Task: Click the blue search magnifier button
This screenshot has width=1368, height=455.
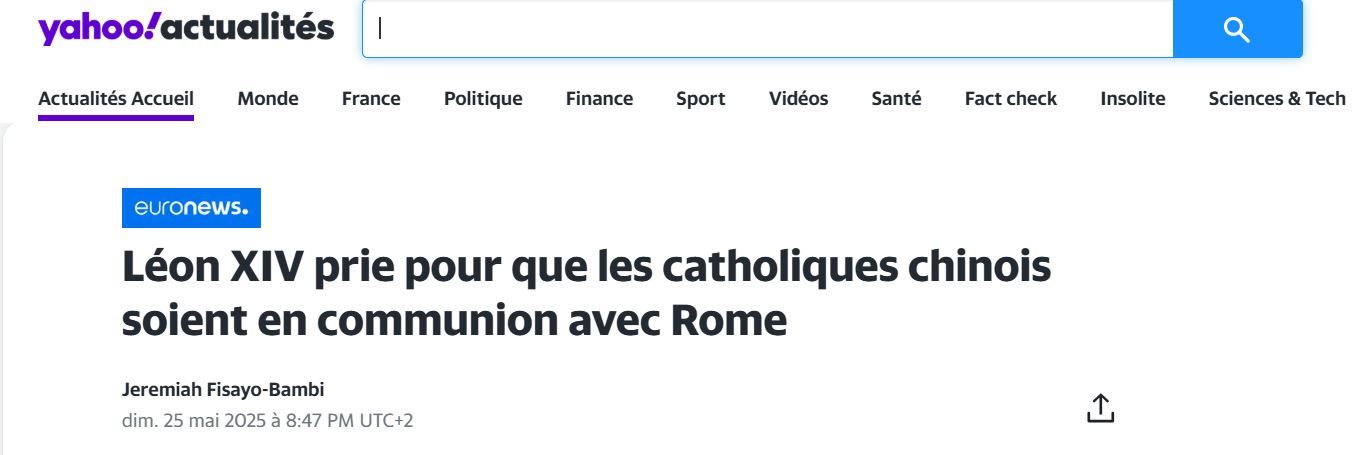Action: pos(1237,29)
